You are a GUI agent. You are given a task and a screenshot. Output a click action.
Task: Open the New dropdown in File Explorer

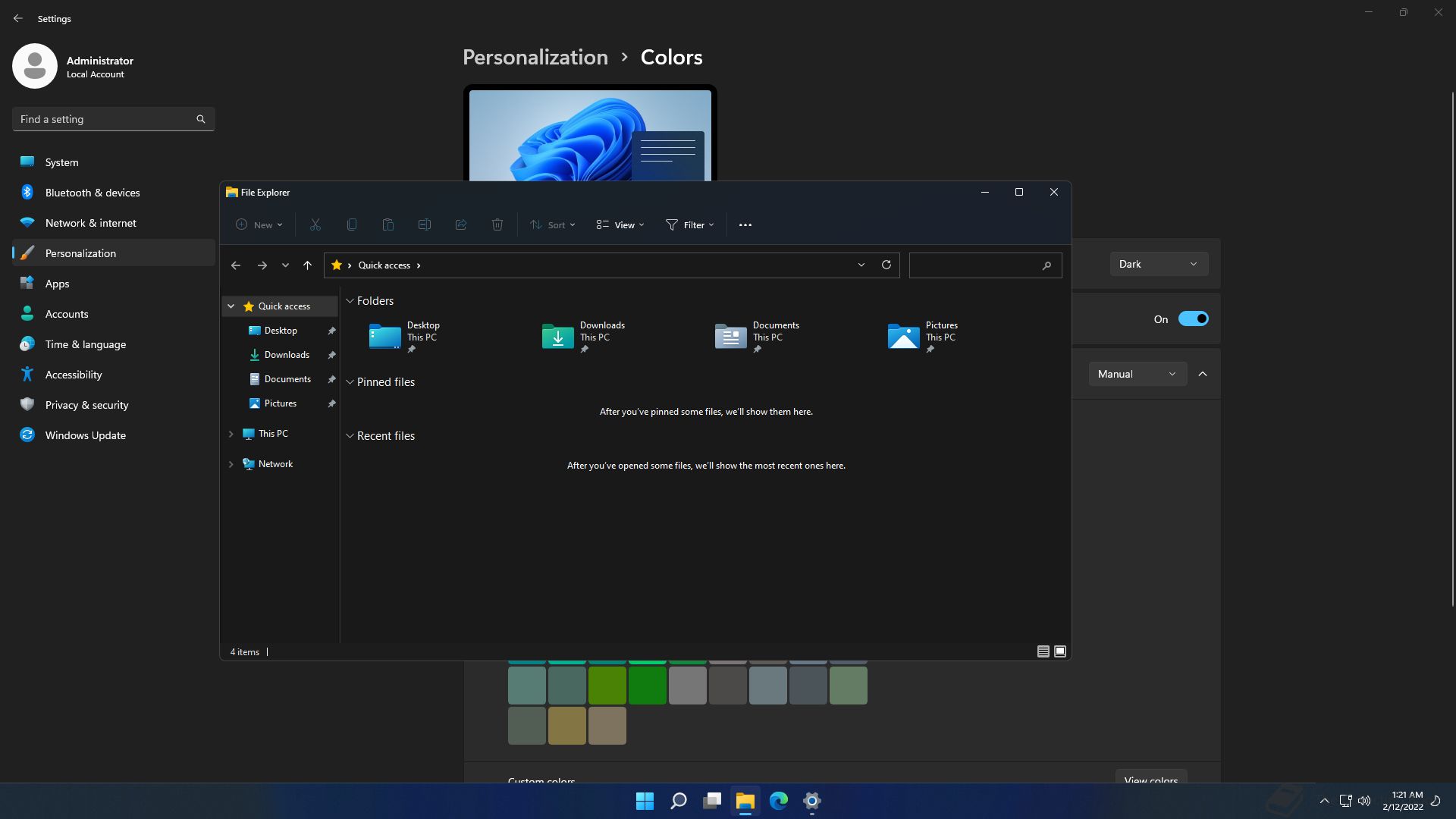tap(259, 224)
